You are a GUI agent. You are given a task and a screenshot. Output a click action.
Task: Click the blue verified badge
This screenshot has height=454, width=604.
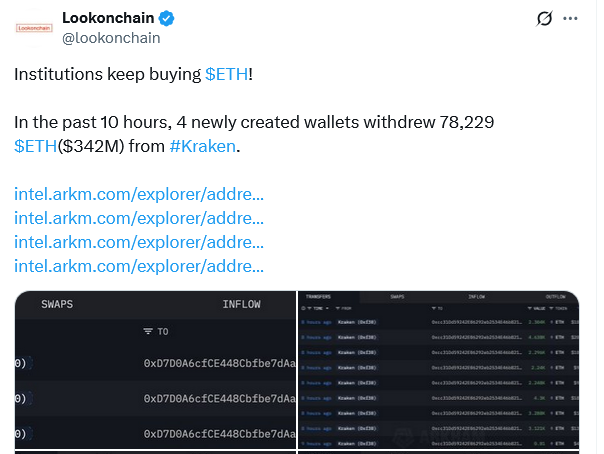[166, 18]
